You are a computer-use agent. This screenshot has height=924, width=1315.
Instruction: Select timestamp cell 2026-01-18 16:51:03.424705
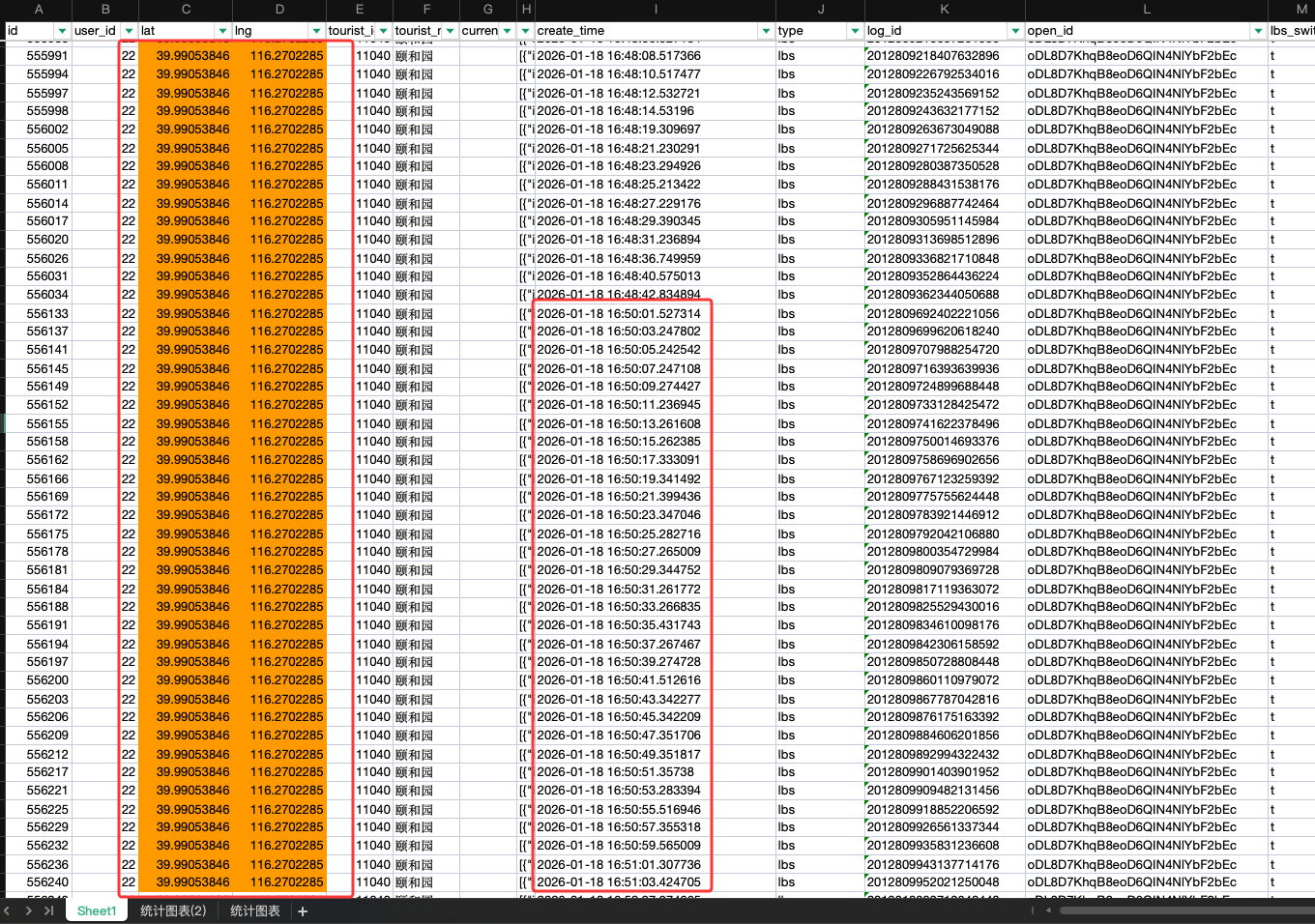[656, 882]
